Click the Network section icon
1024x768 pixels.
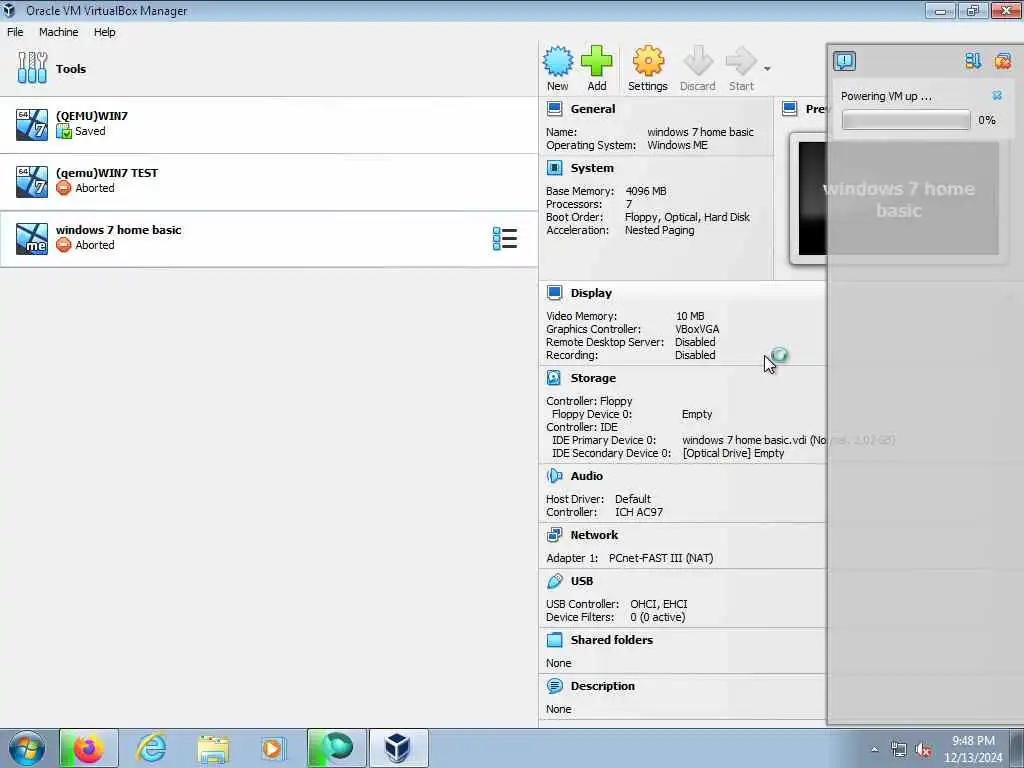(x=554, y=535)
